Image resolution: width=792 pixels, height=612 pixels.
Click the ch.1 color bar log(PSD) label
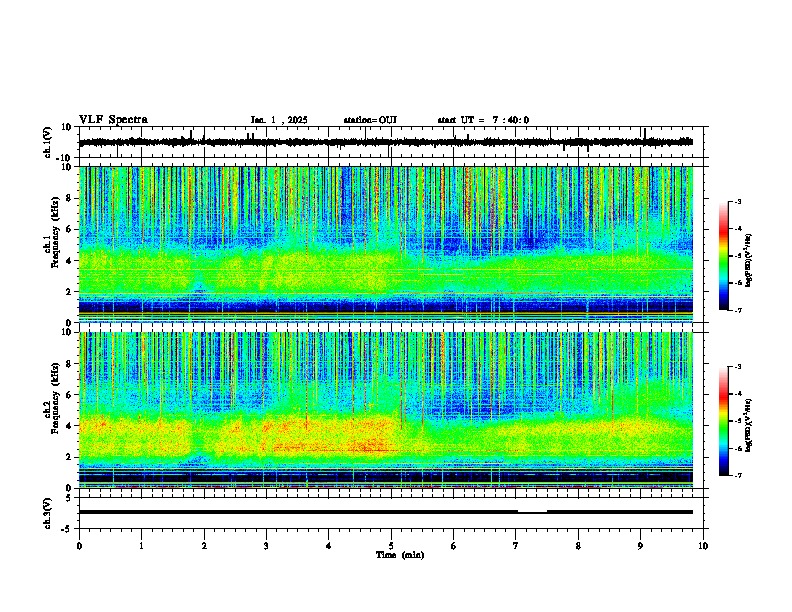748,260
